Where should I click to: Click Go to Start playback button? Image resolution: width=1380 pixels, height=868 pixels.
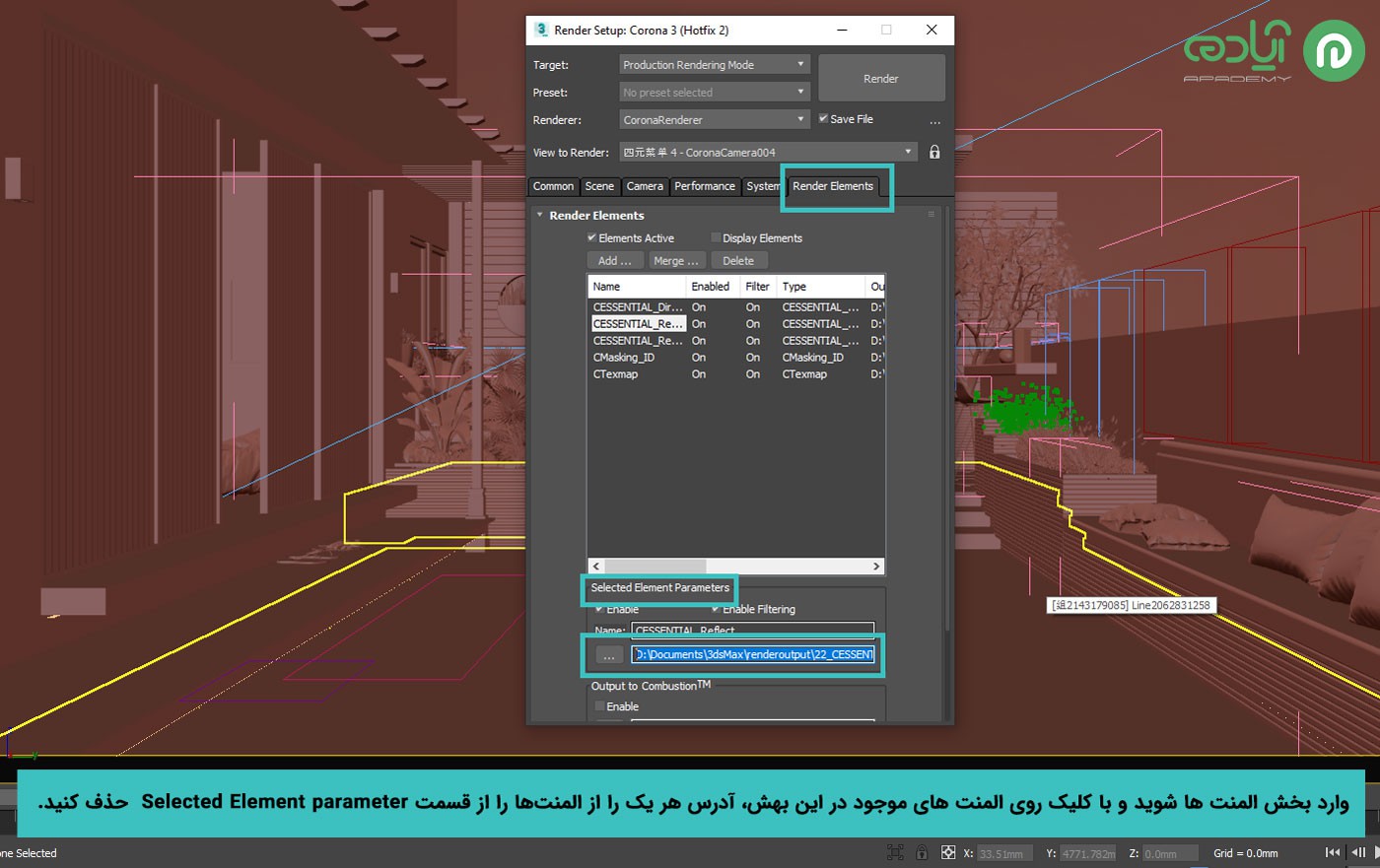[x=1333, y=852]
